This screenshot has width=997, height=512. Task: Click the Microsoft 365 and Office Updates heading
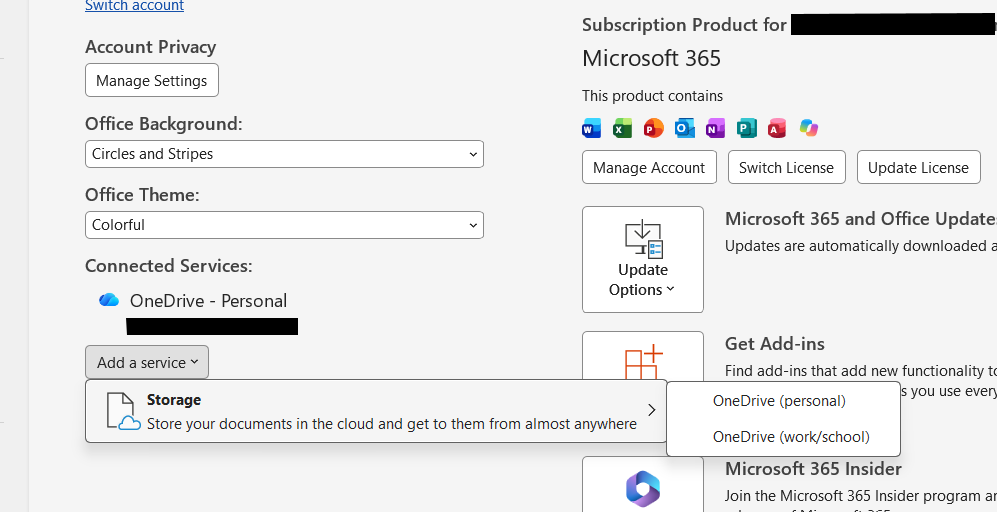point(861,219)
